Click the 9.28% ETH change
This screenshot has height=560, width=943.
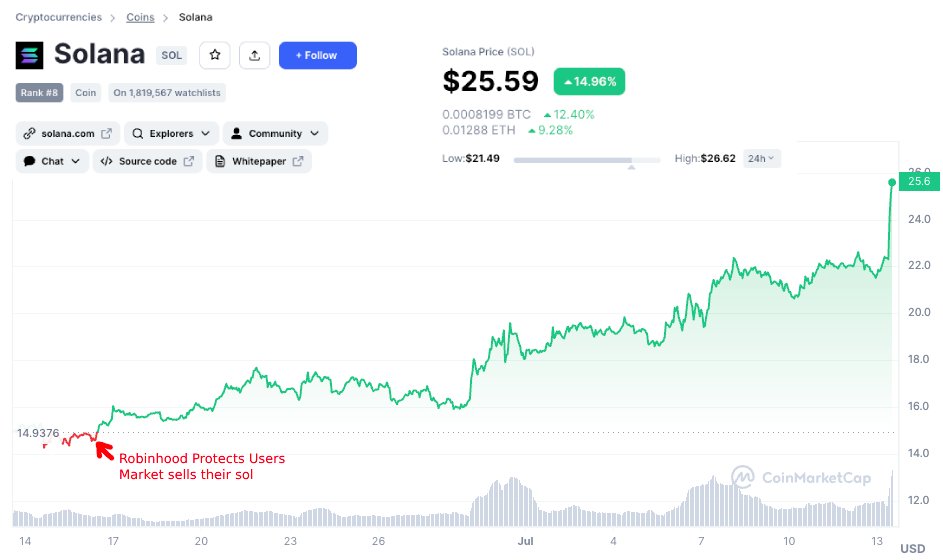coord(550,130)
